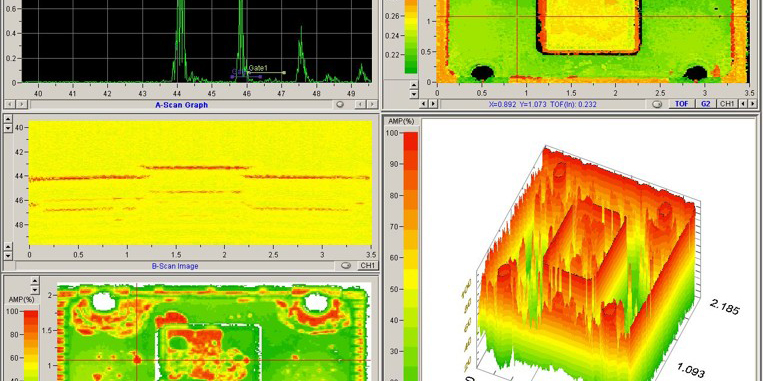Screen dimensions: 763x381
Task: Click the round indicator button beside B-Scan Image
Action: coord(346,266)
